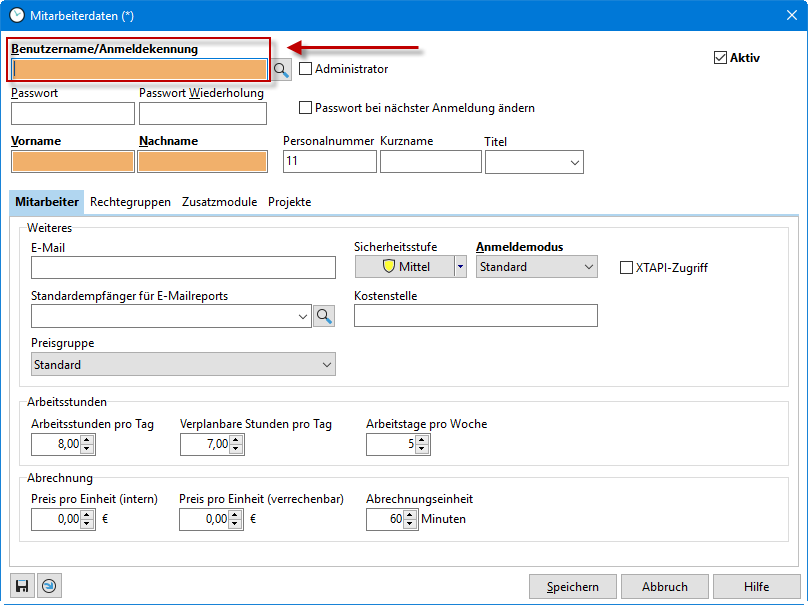Switch to the Rechtegruppen tab

click(130, 202)
